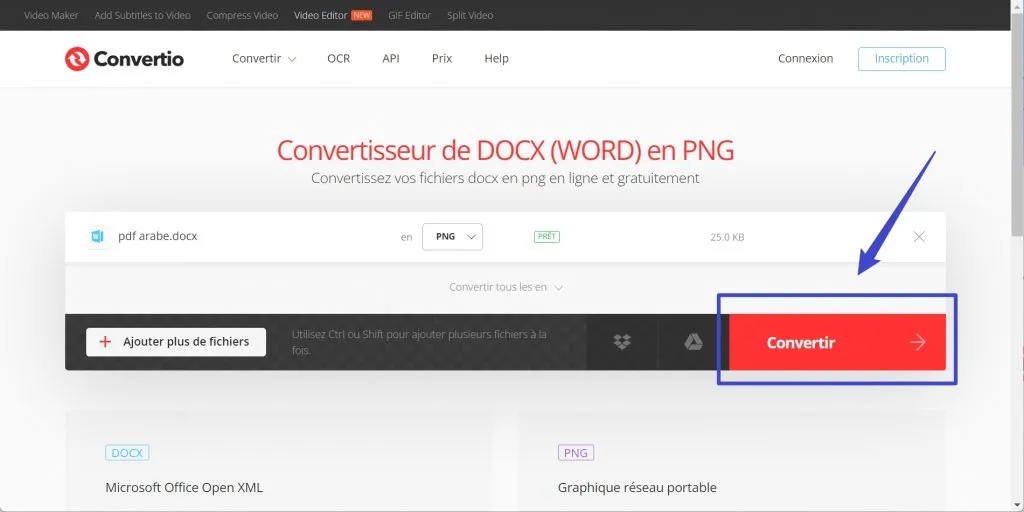
Task: Open Video Maker link in top bar
Action: [x=51, y=15]
